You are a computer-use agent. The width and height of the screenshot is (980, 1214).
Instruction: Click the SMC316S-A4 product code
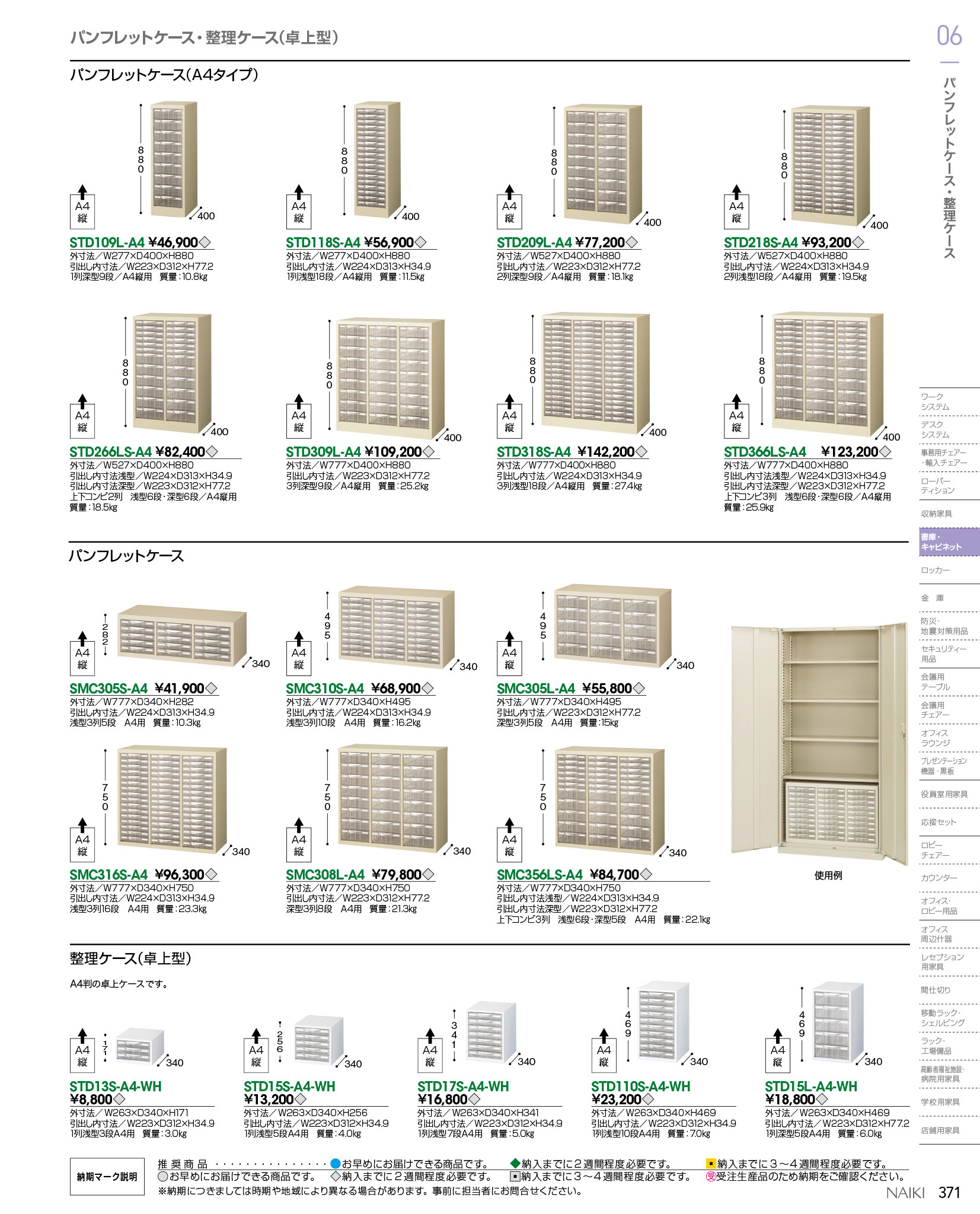[x=108, y=875]
